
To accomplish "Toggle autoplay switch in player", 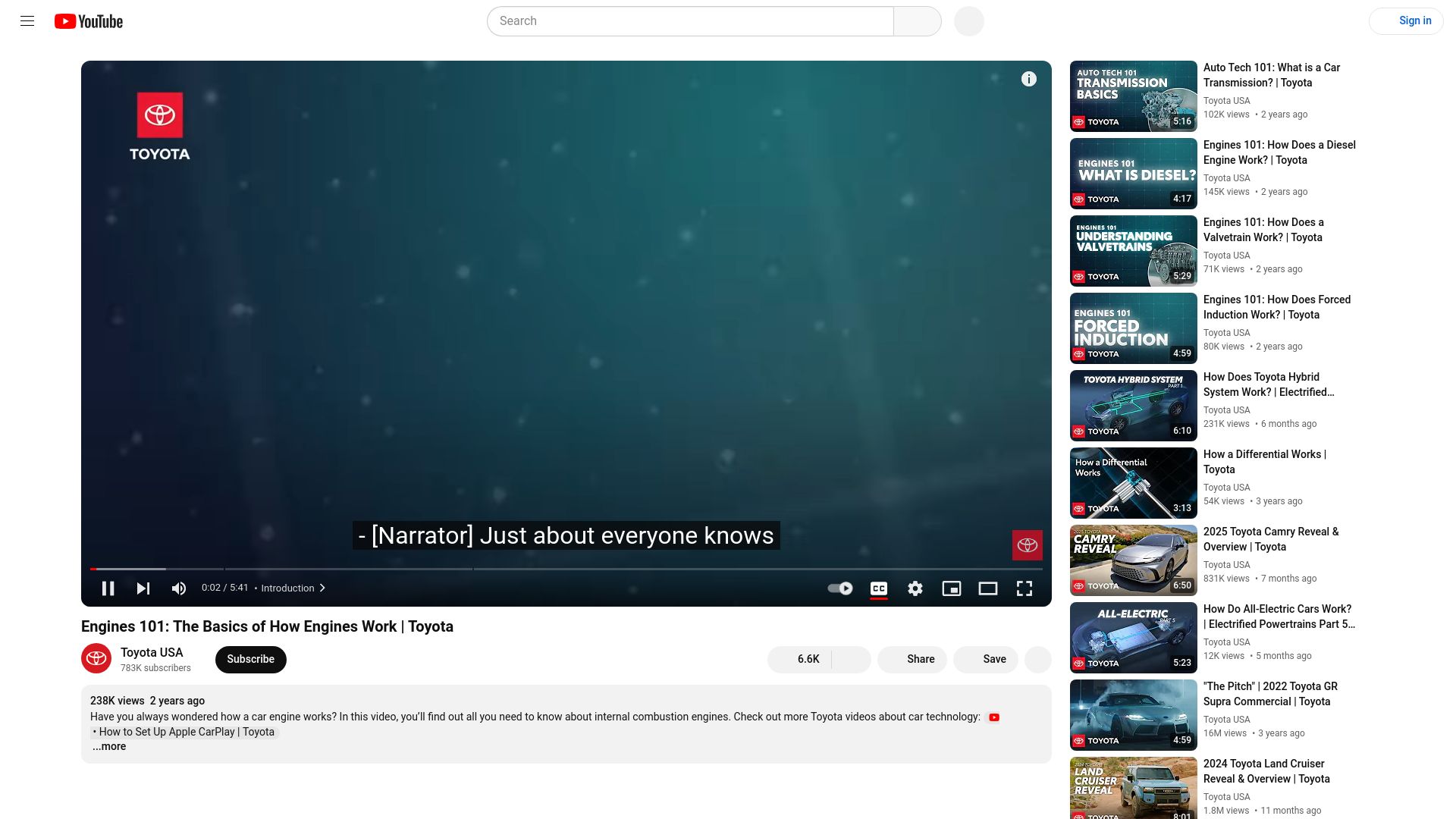I will click(x=840, y=588).
